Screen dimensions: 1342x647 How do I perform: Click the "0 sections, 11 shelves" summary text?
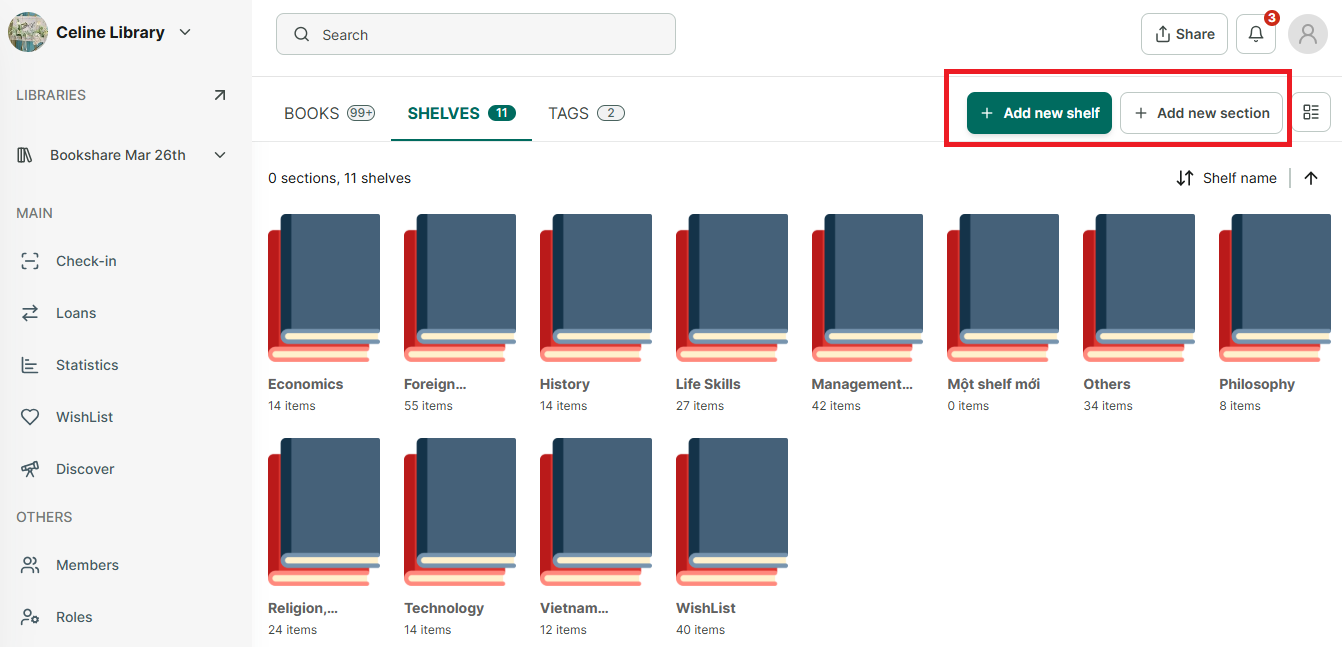coord(339,178)
